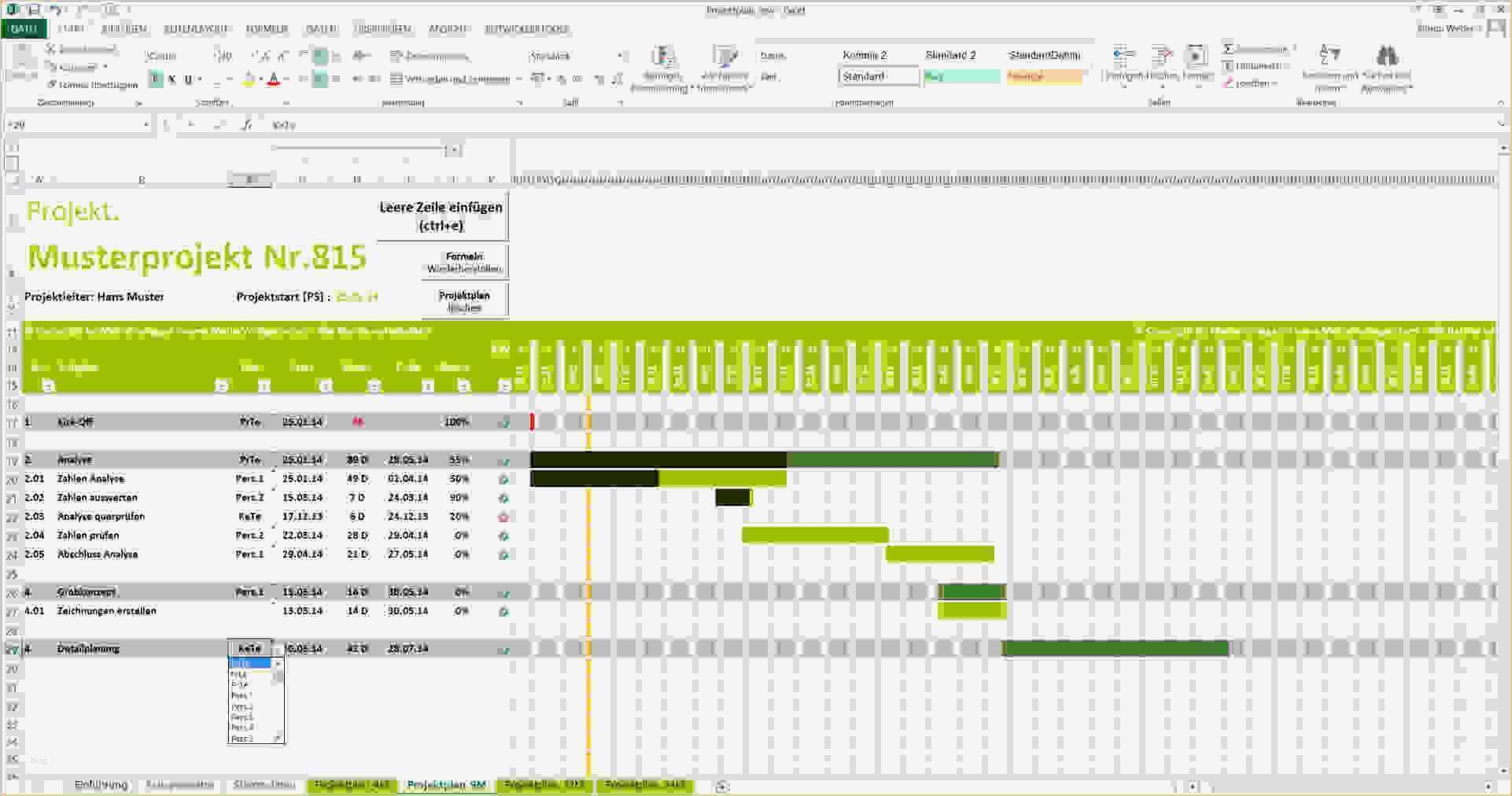
Task: Click the Save icon in quick access toolbar
Action: pos(34,10)
